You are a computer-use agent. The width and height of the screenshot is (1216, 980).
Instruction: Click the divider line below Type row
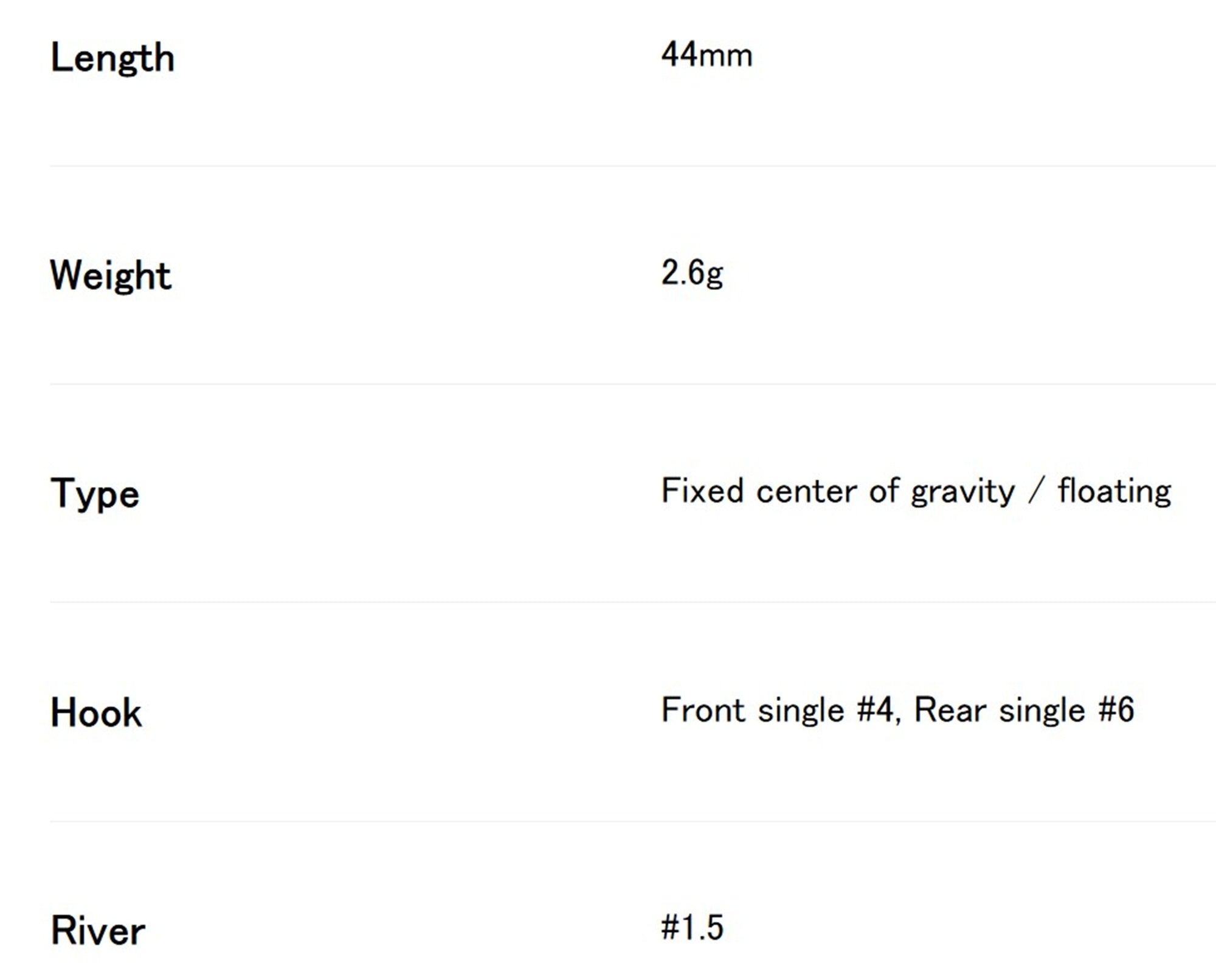tap(633, 602)
